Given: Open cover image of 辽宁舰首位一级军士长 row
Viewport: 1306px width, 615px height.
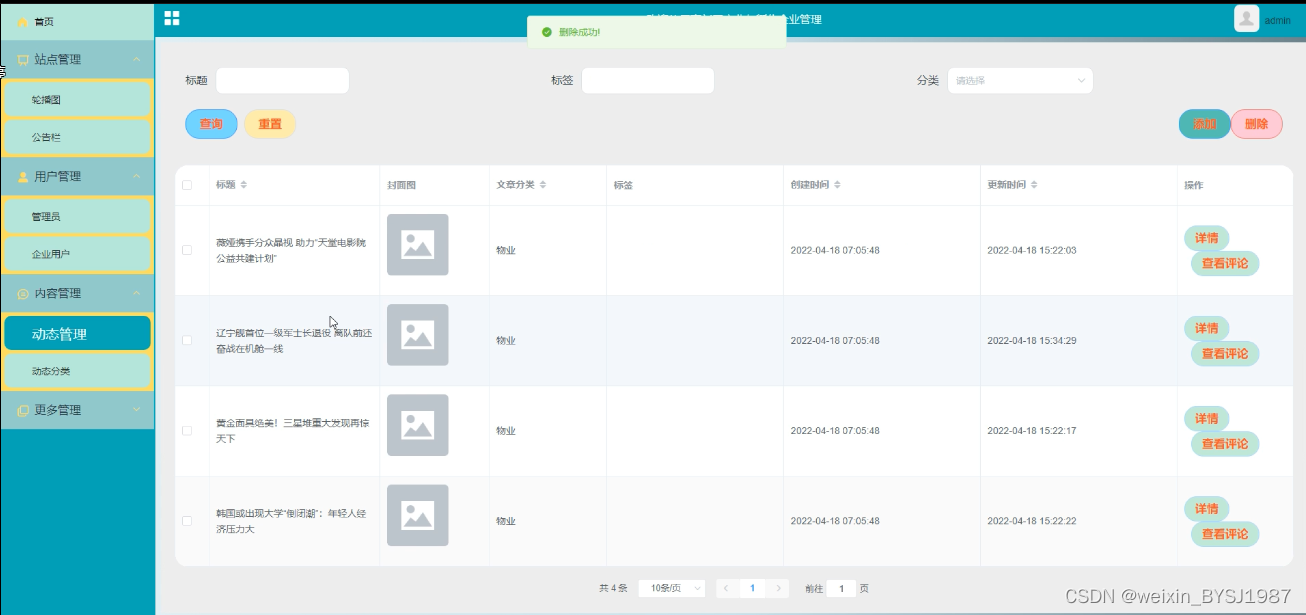Looking at the screenshot, I should click(417, 335).
